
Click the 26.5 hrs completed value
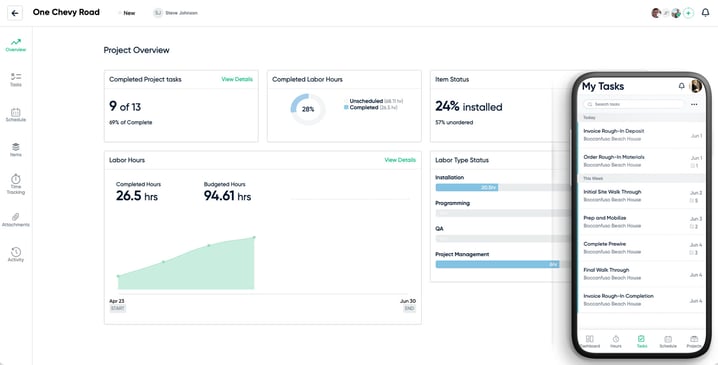(x=136, y=196)
